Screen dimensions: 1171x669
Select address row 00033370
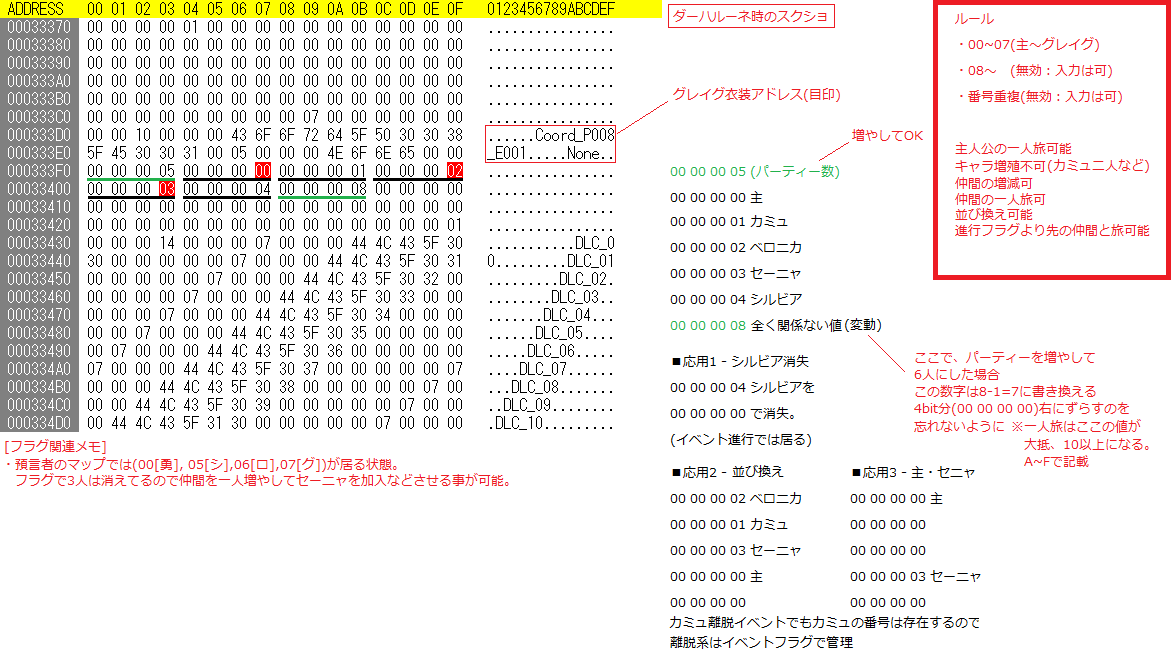(39, 27)
